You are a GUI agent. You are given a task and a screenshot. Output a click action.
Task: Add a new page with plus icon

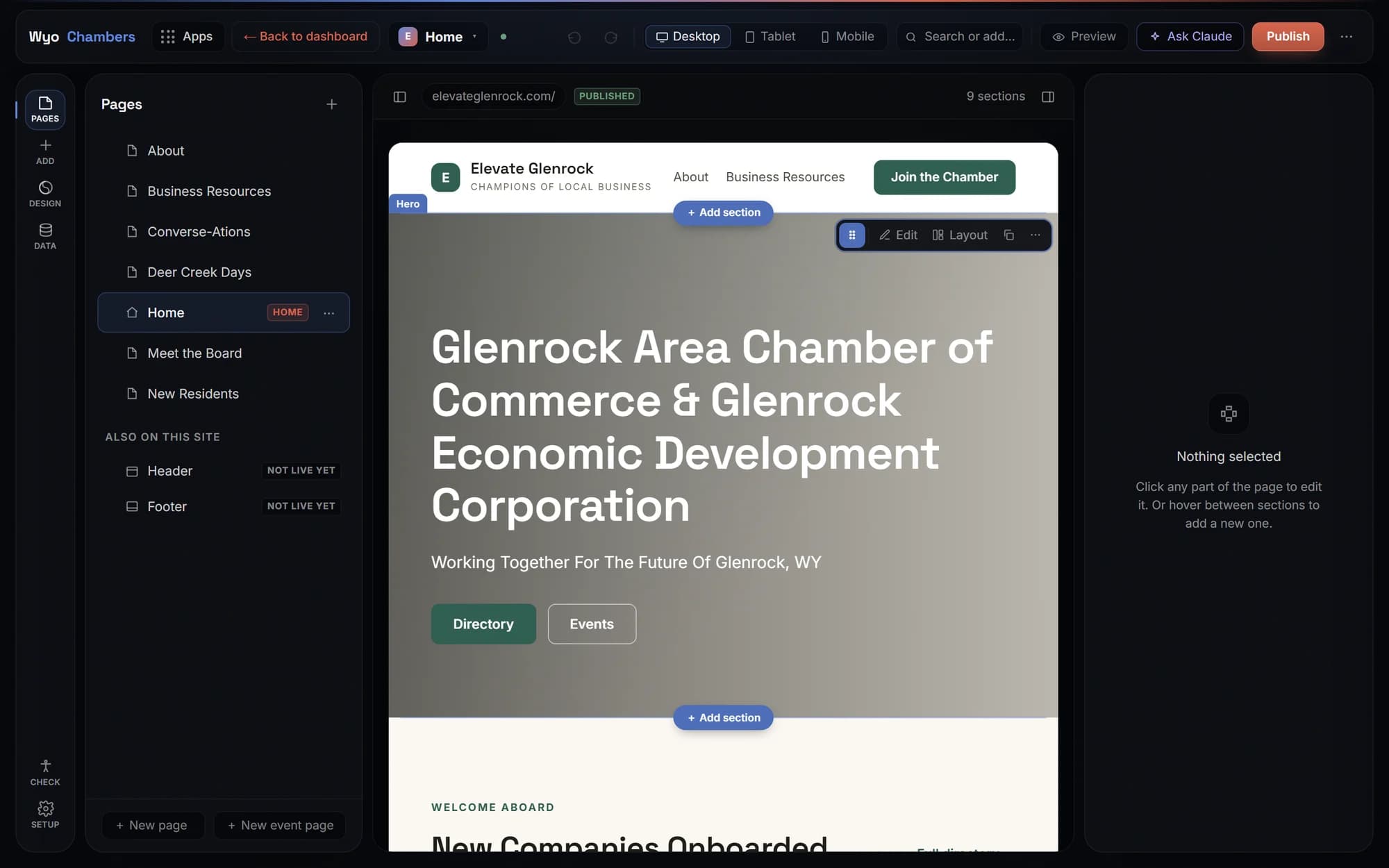click(332, 104)
